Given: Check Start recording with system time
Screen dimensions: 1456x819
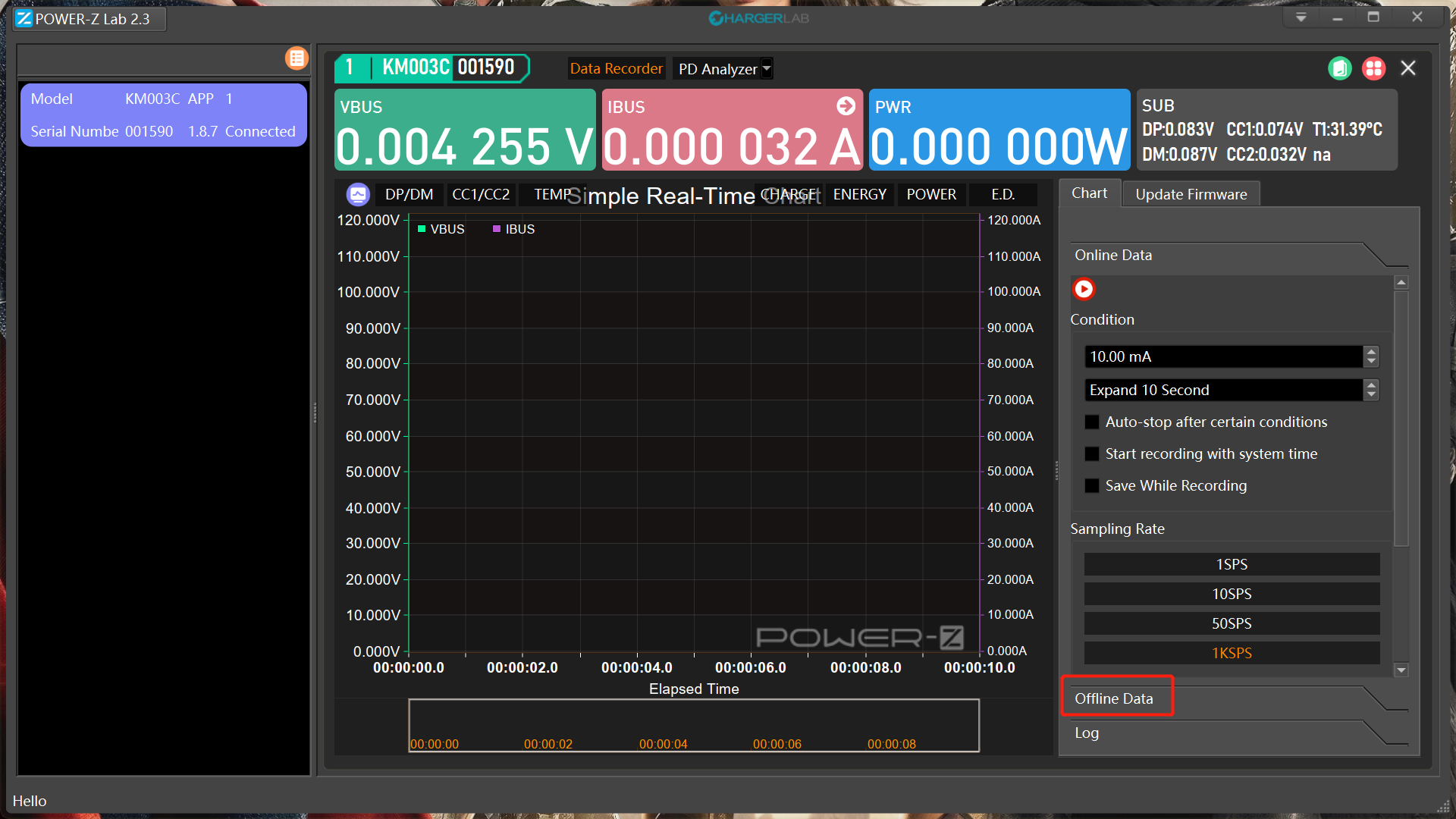Looking at the screenshot, I should point(1092,454).
